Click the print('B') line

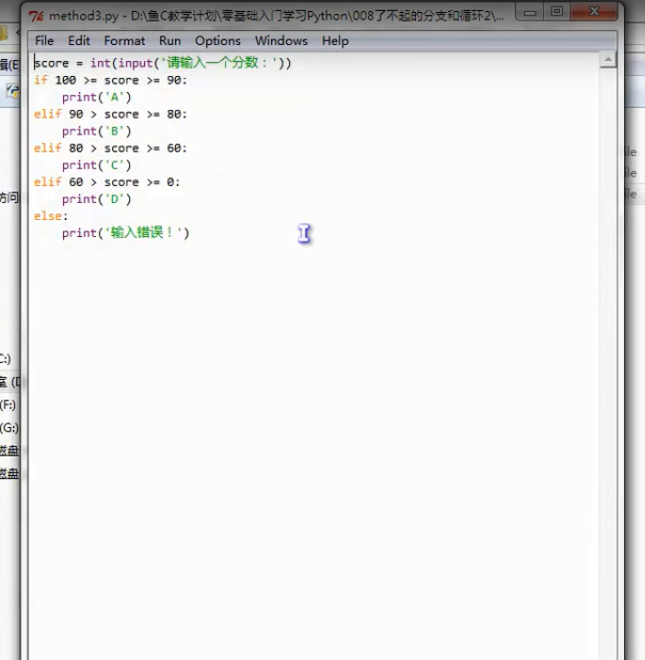pyautogui.click(x=97, y=131)
